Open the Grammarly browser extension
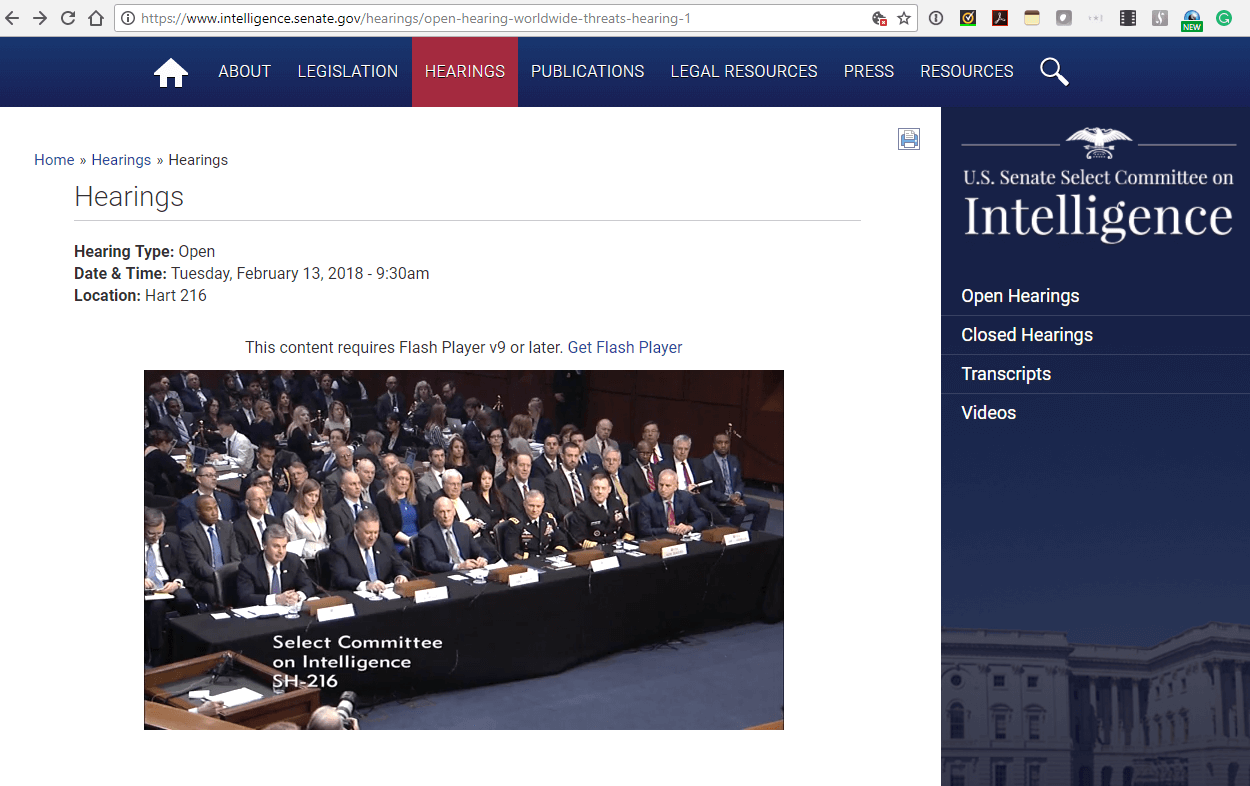 [1223, 17]
